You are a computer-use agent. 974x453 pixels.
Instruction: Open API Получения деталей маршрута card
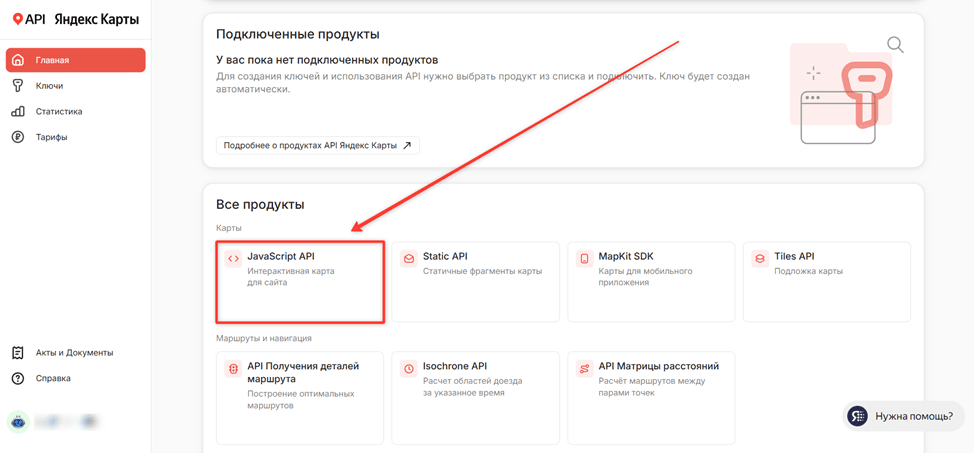pyautogui.click(x=299, y=398)
